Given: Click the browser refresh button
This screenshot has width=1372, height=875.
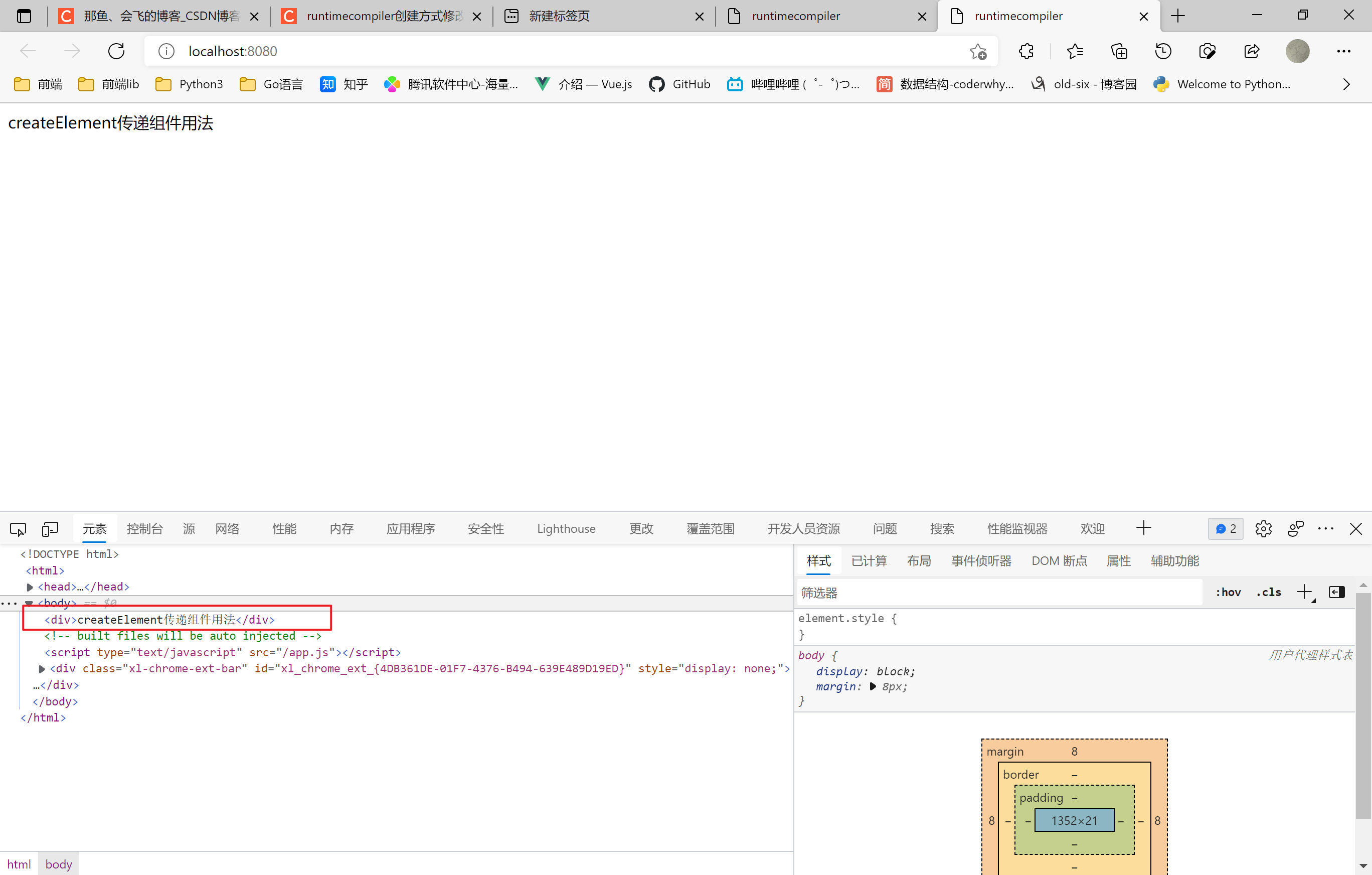Looking at the screenshot, I should tap(116, 51).
